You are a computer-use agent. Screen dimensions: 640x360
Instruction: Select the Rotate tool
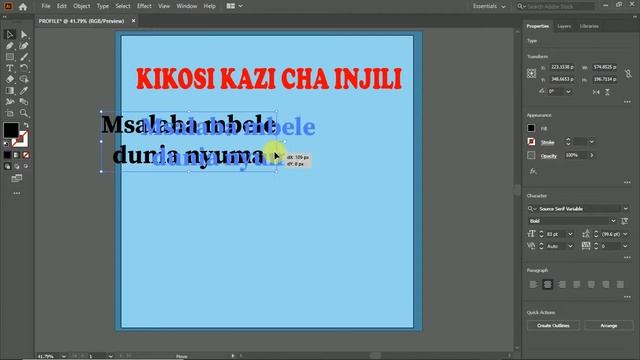(x=24, y=68)
